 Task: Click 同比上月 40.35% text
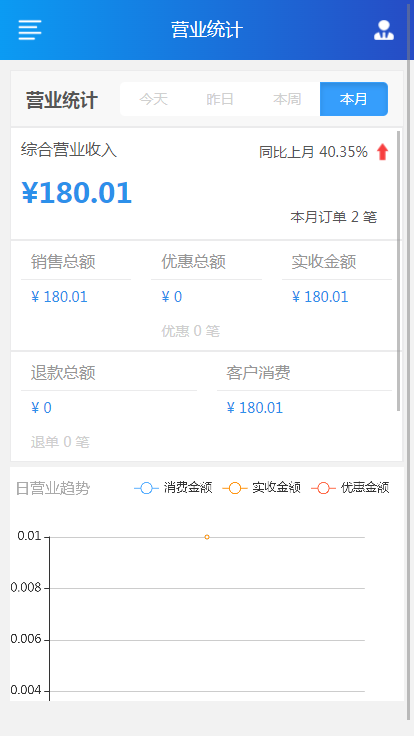[x=313, y=152]
